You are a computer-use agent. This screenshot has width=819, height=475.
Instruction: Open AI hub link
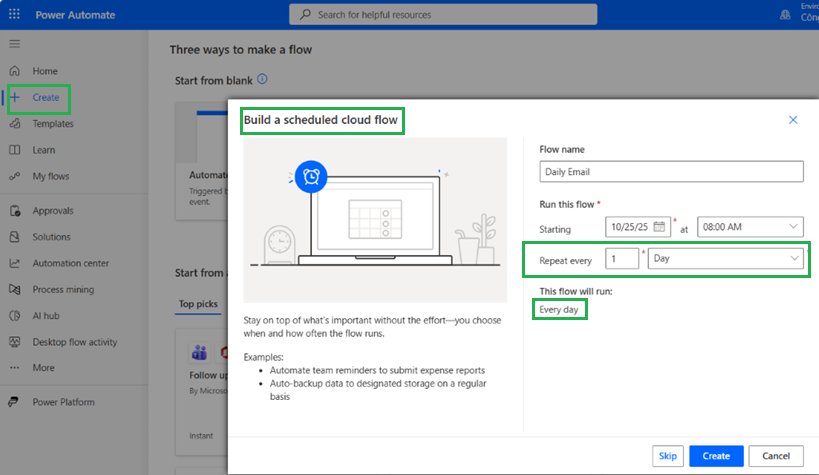[46, 316]
